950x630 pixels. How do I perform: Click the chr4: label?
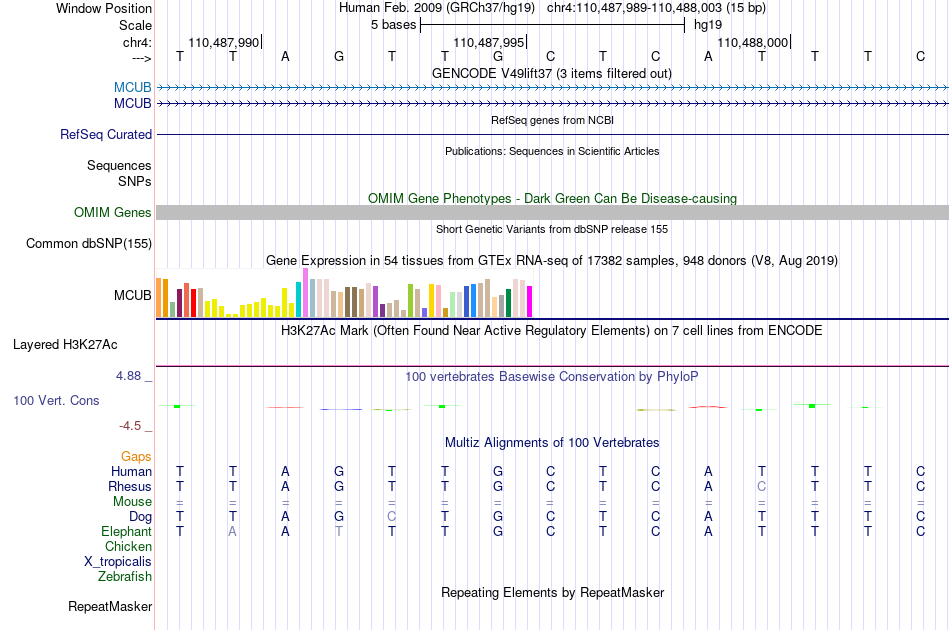(x=138, y=42)
